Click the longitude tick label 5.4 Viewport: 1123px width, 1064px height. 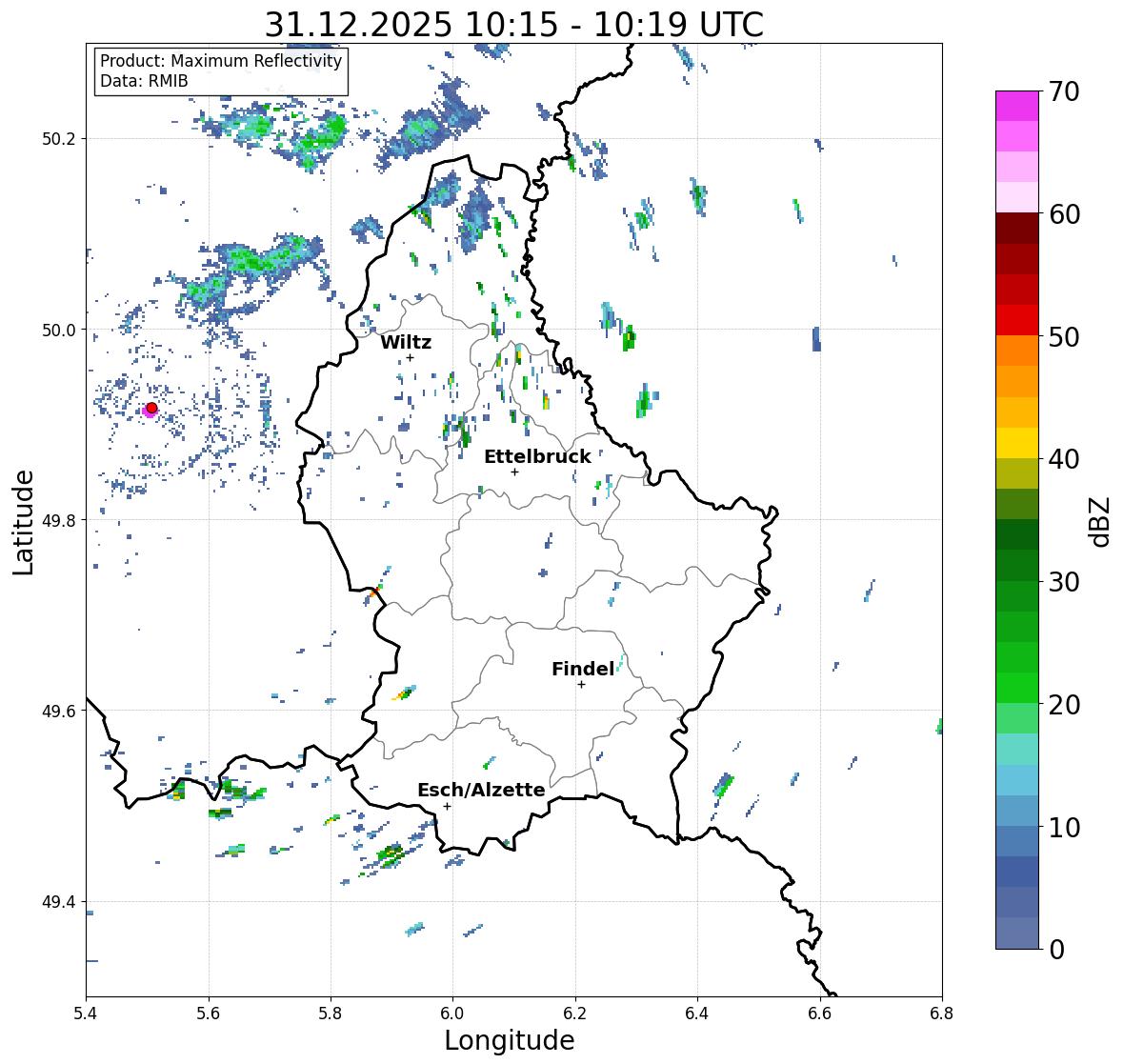tap(86, 1014)
